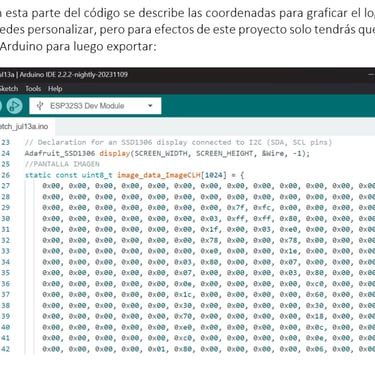Image resolution: width=375 pixels, height=366 pixels.
Task: Click the 0x7f value on line 29
Action: (236, 207)
